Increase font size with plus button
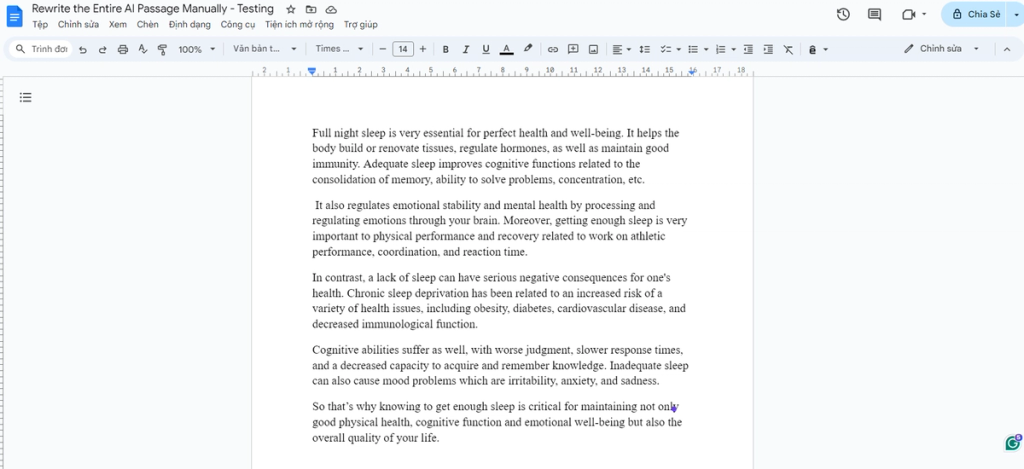This screenshot has width=1024, height=469. point(423,49)
